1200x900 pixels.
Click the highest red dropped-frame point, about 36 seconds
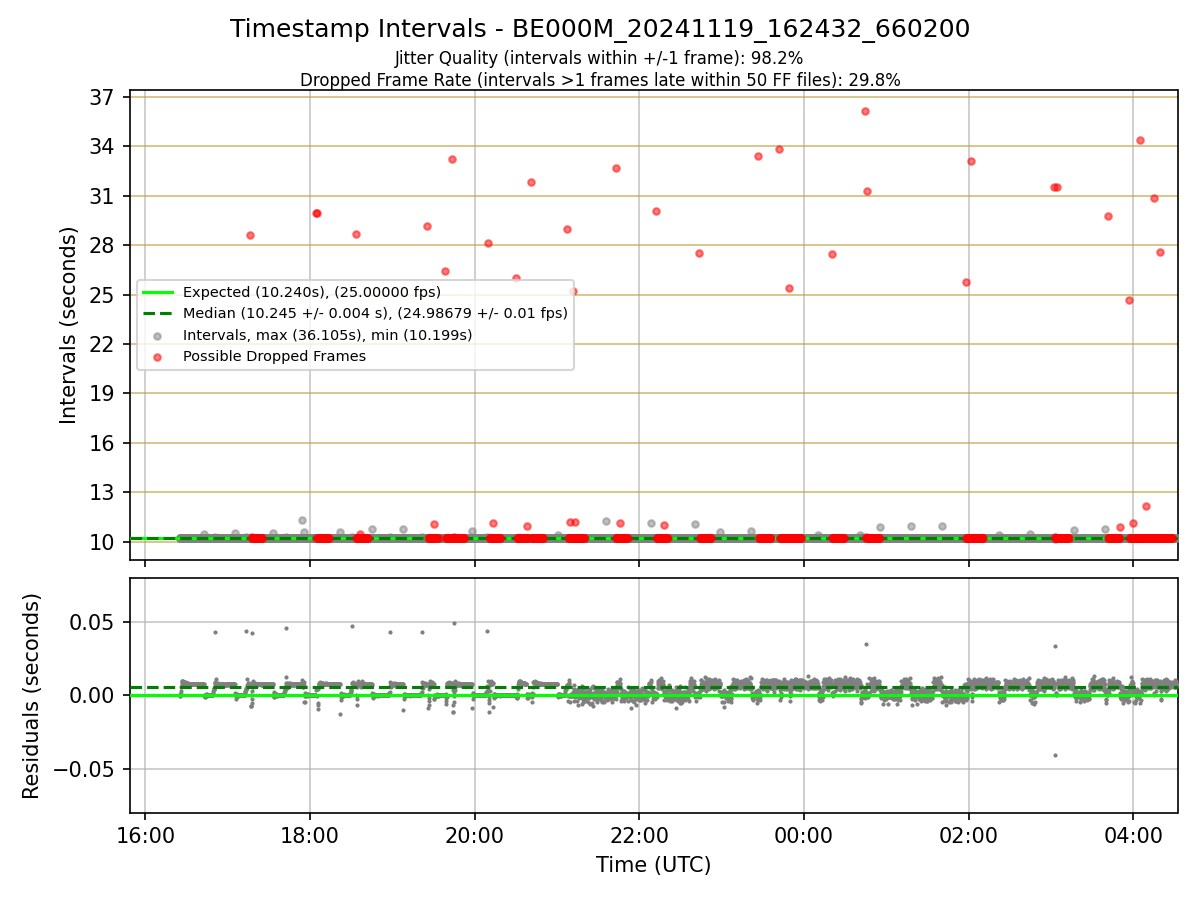pos(865,111)
